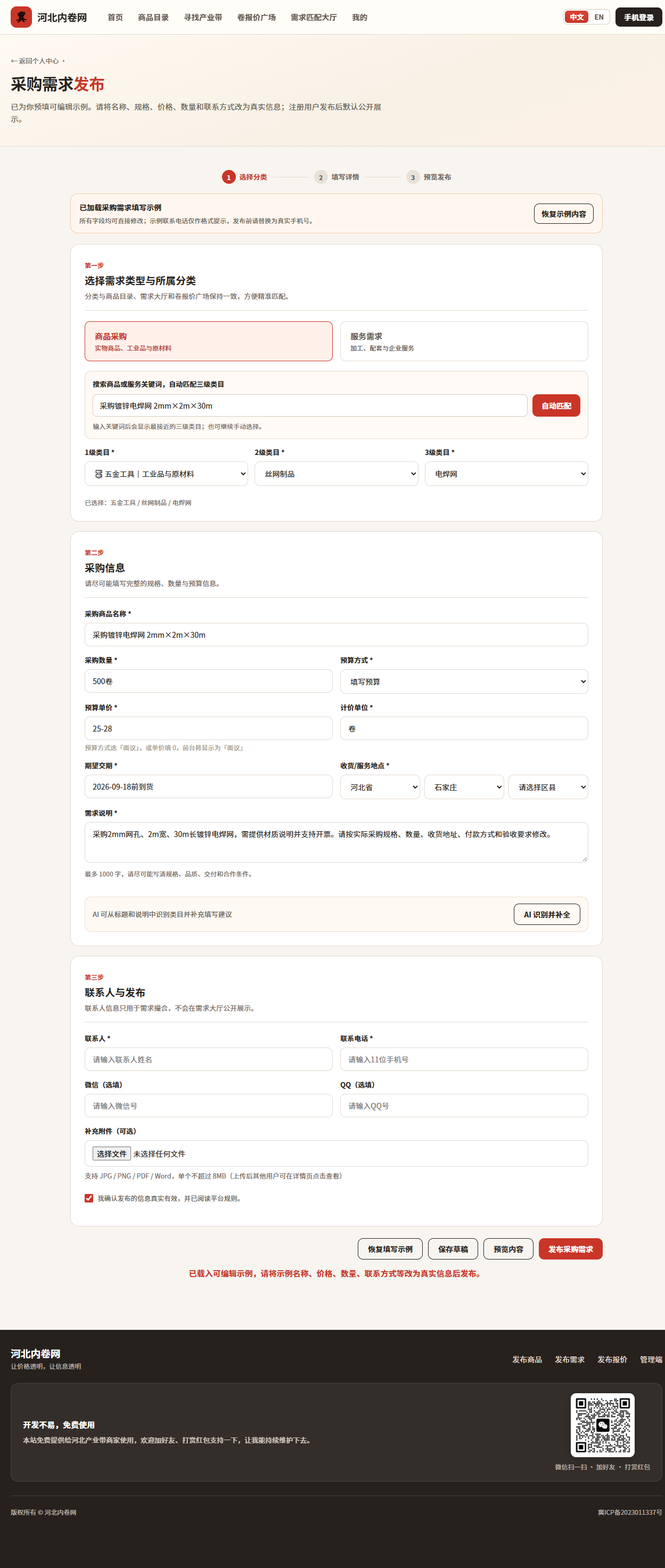Switch language to 中文
The width and height of the screenshot is (665, 1568).
click(x=576, y=17)
